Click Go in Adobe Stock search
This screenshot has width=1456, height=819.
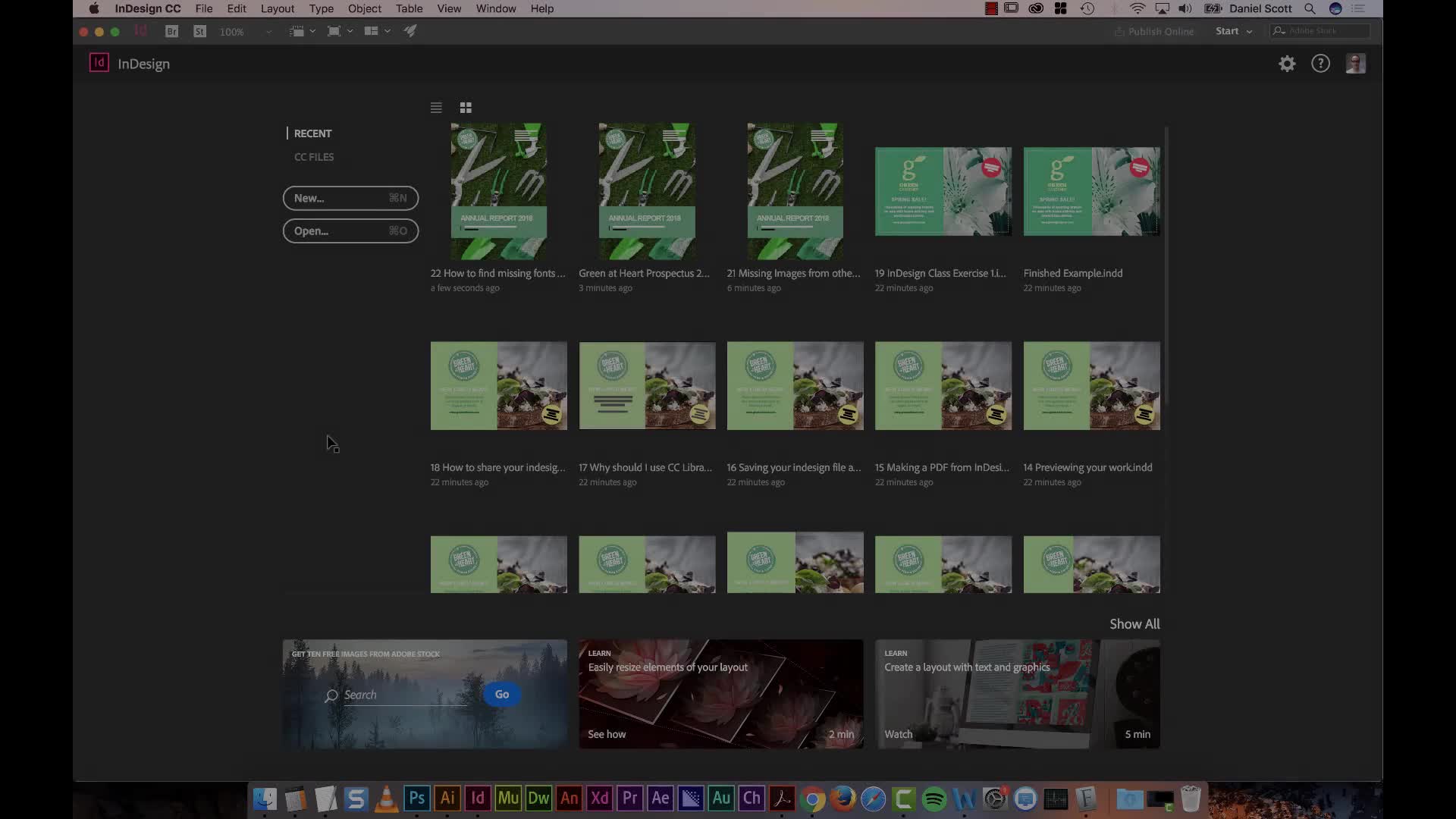(502, 694)
